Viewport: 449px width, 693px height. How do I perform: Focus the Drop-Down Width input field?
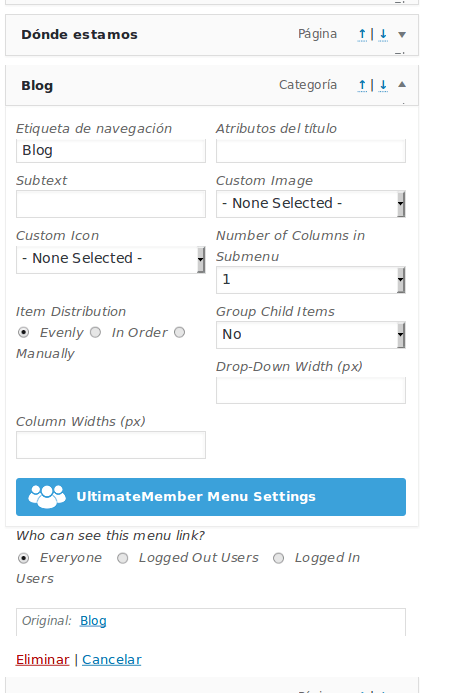311,390
